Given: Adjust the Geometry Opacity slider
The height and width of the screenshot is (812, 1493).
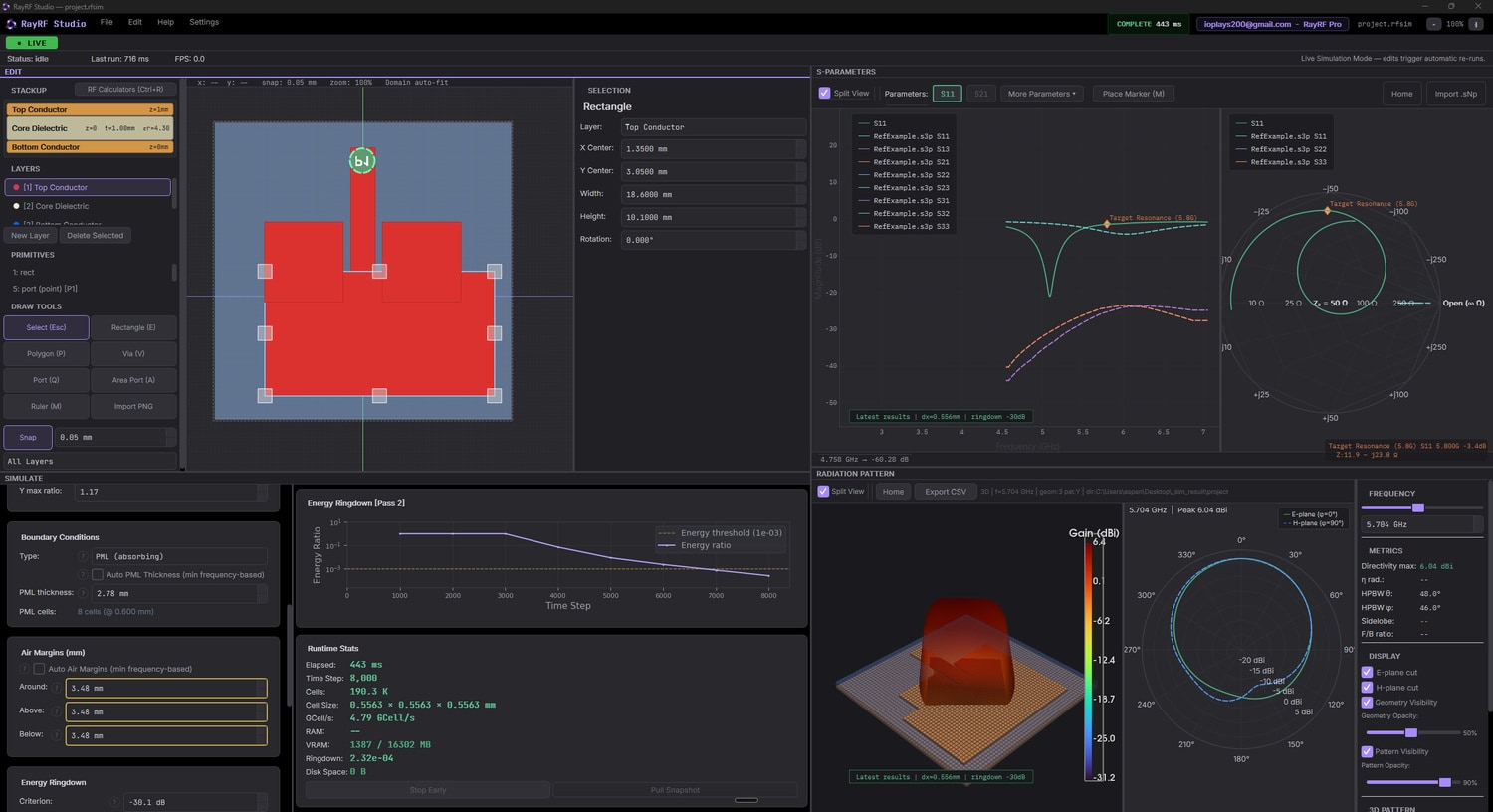Looking at the screenshot, I should (1411, 732).
